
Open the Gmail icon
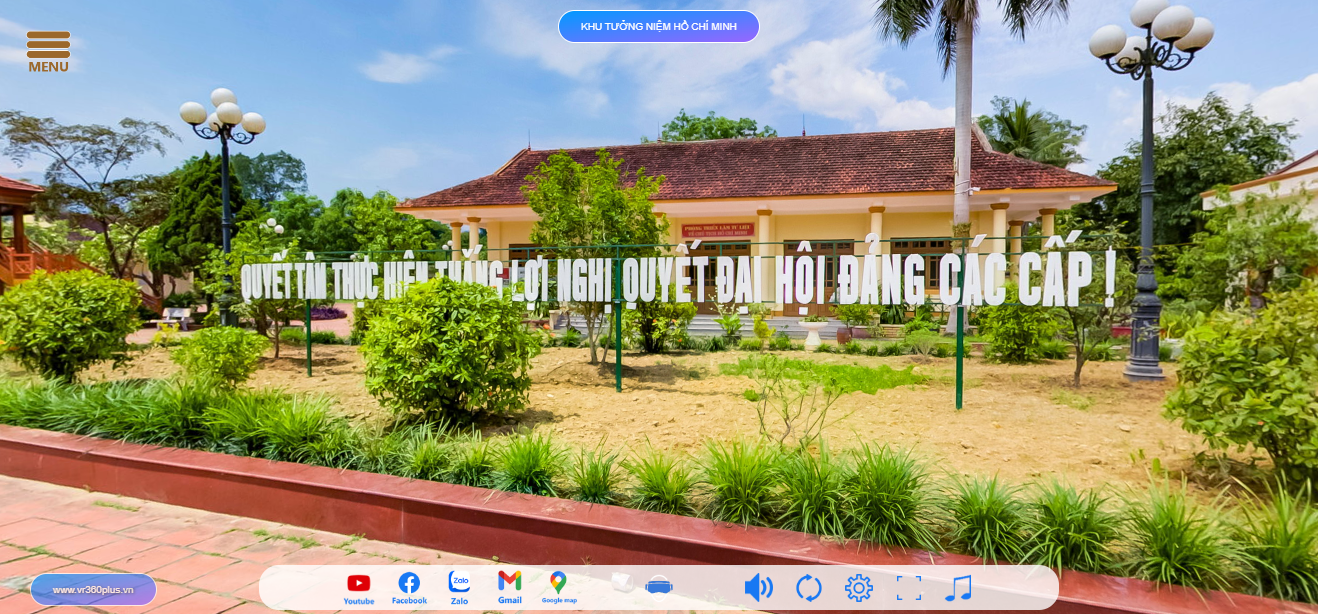(x=510, y=587)
